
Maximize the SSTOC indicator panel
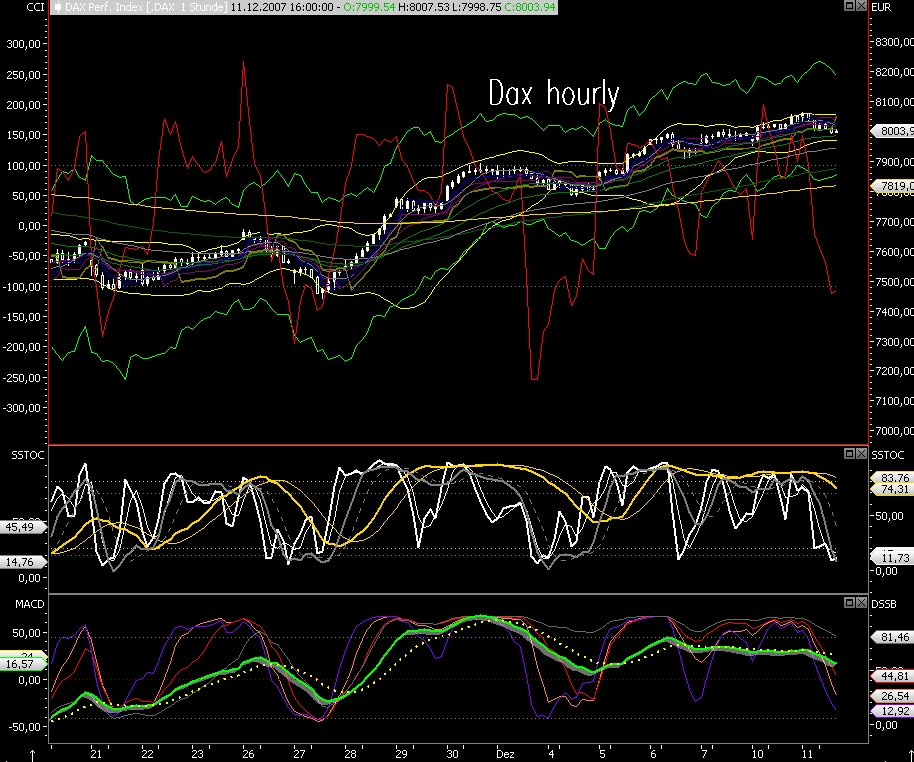point(849,453)
